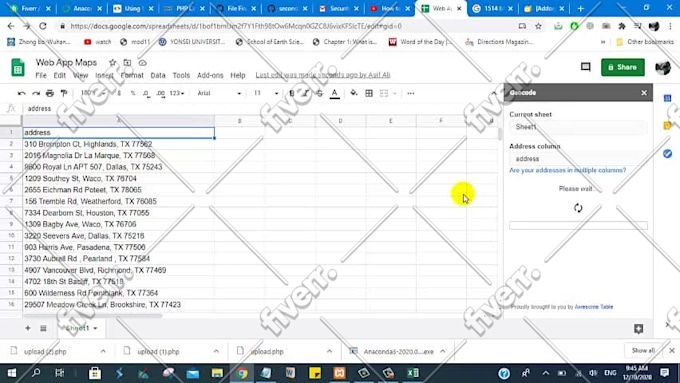Image resolution: width=680 pixels, height=383 pixels.
Task: Show the all sheets list icon
Action: coord(43,328)
